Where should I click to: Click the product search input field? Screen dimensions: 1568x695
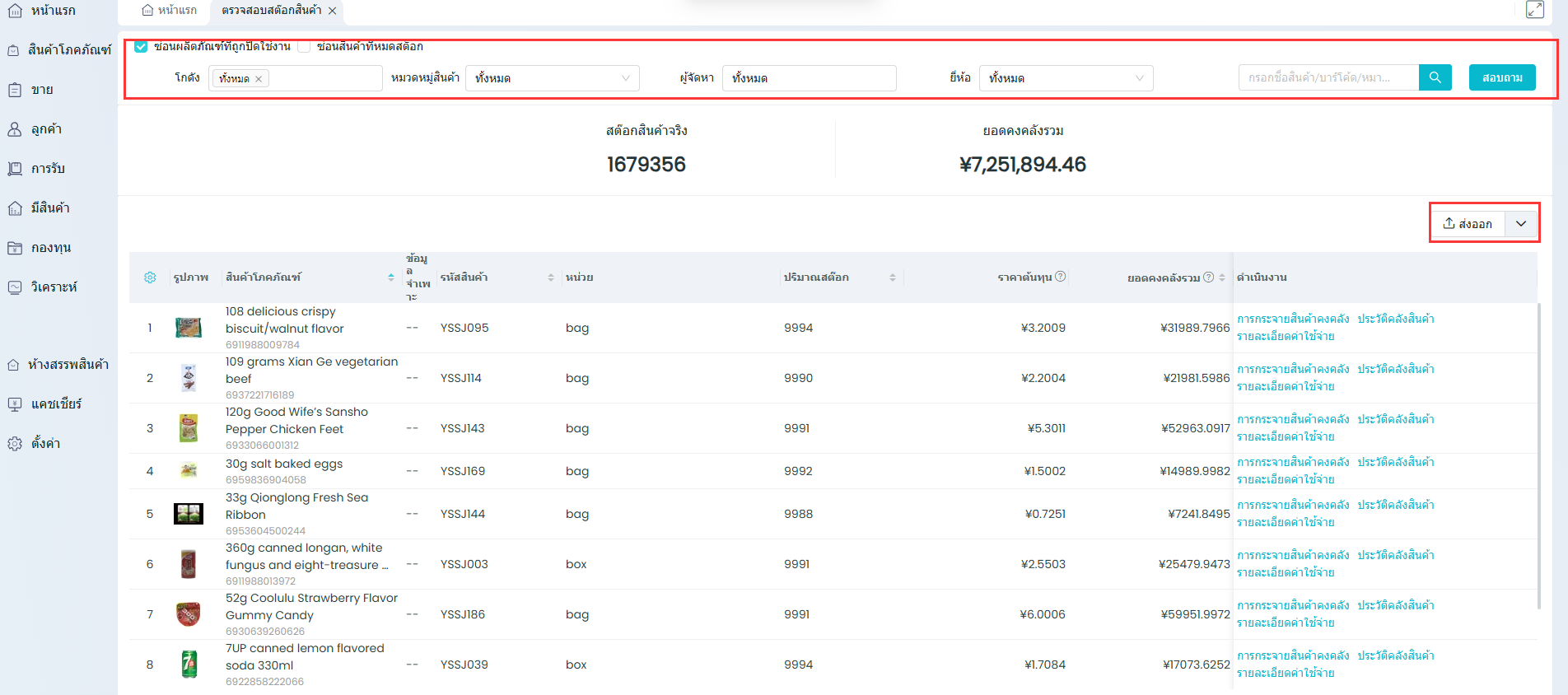point(1328,77)
